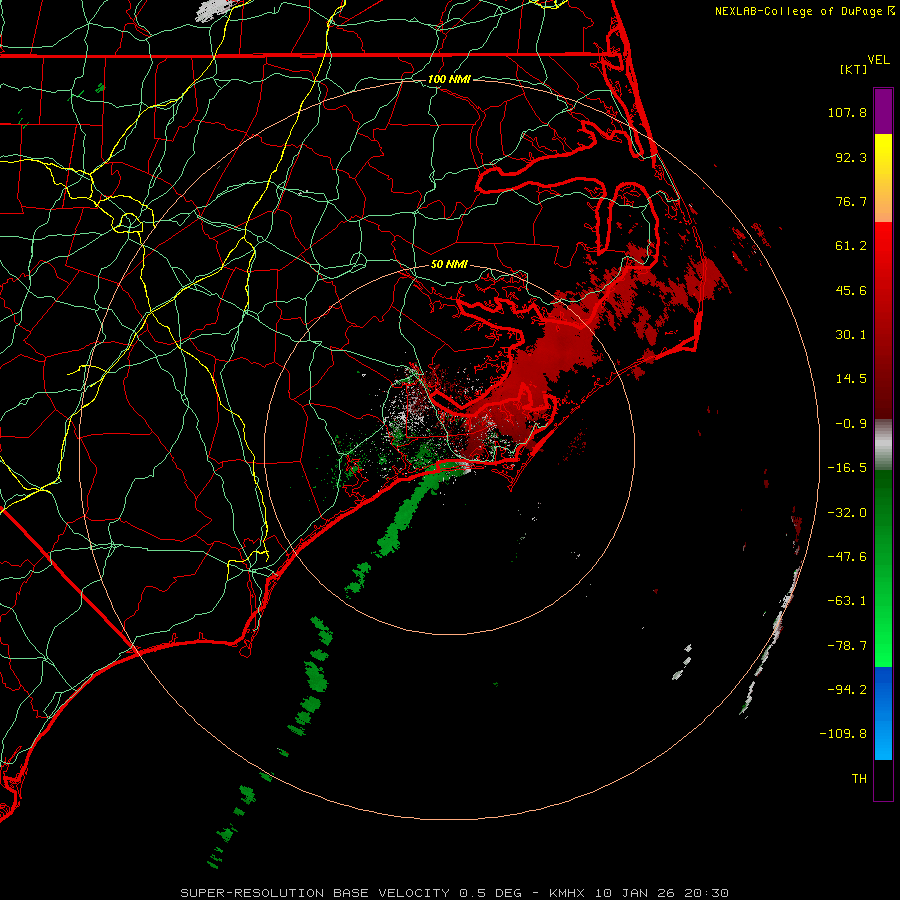
Task: Click the purple segment of velocity color bar
Action: 883,111
